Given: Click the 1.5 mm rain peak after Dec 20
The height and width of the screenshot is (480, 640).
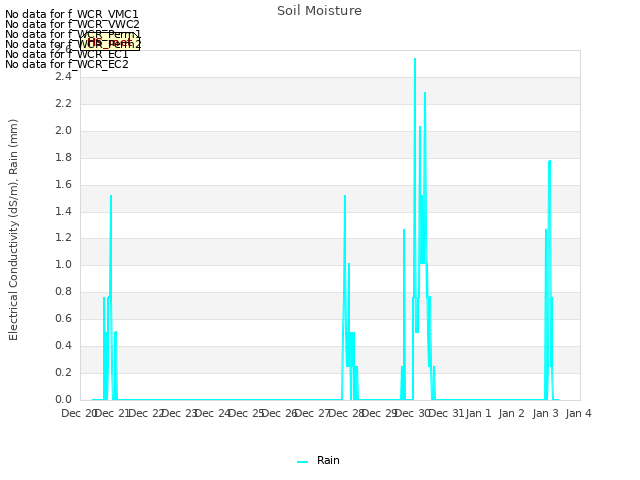Looking at the screenshot, I should click(111, 197).
